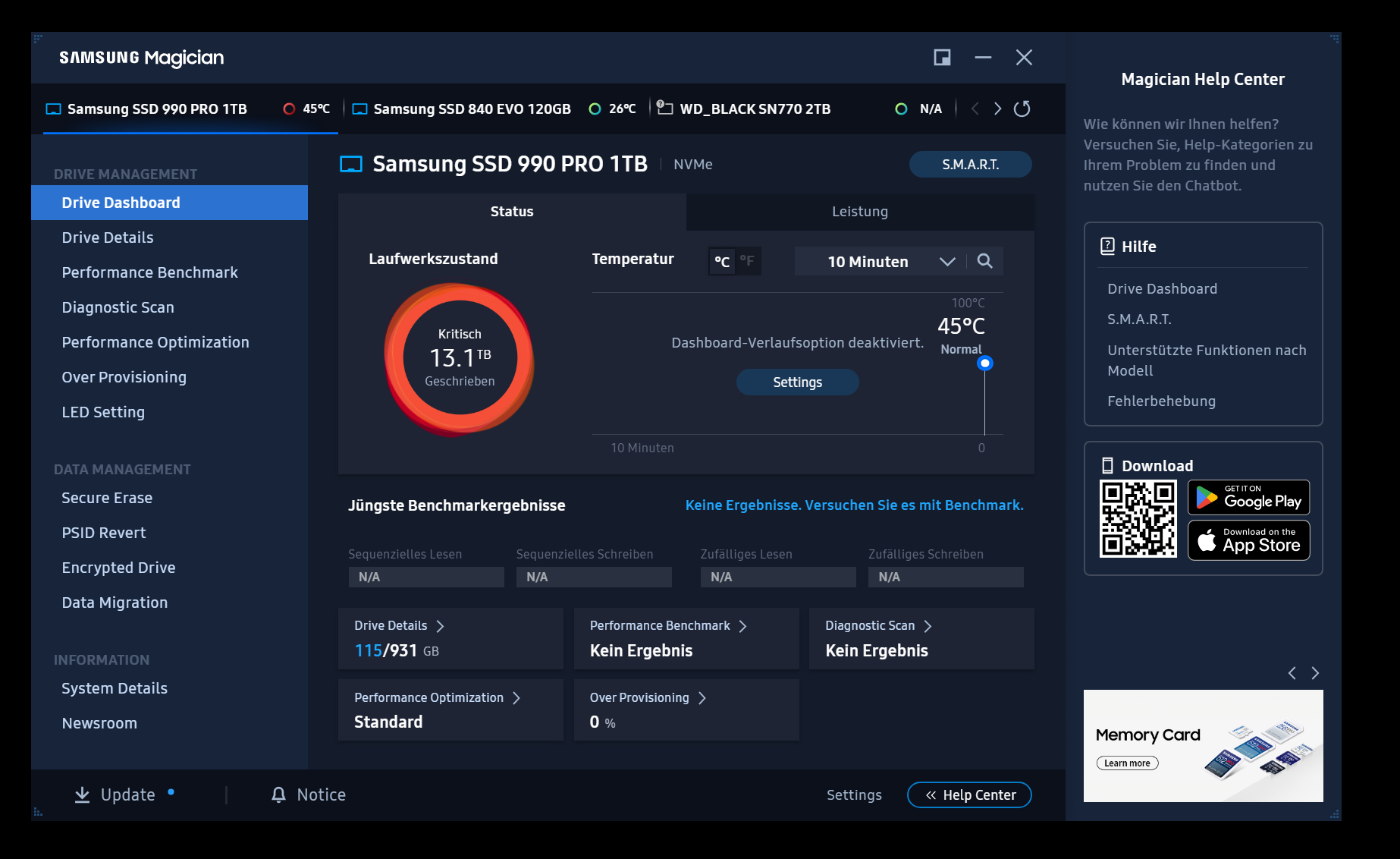Open PSID Revert in the sidebar
Viewport: 1400px width, 859px height.
pyautogui.click(x=169, y=533)
